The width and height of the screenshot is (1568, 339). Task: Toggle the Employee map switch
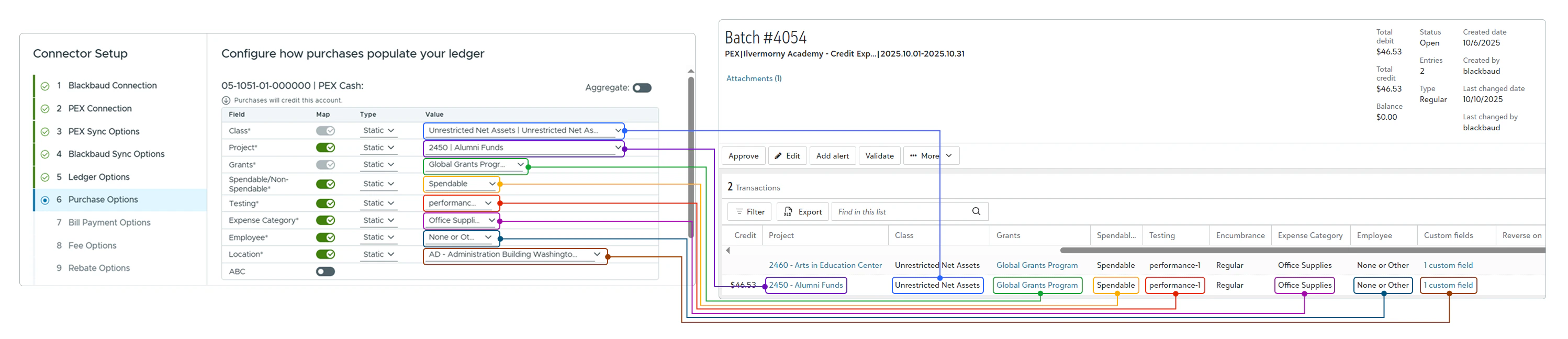325,238
